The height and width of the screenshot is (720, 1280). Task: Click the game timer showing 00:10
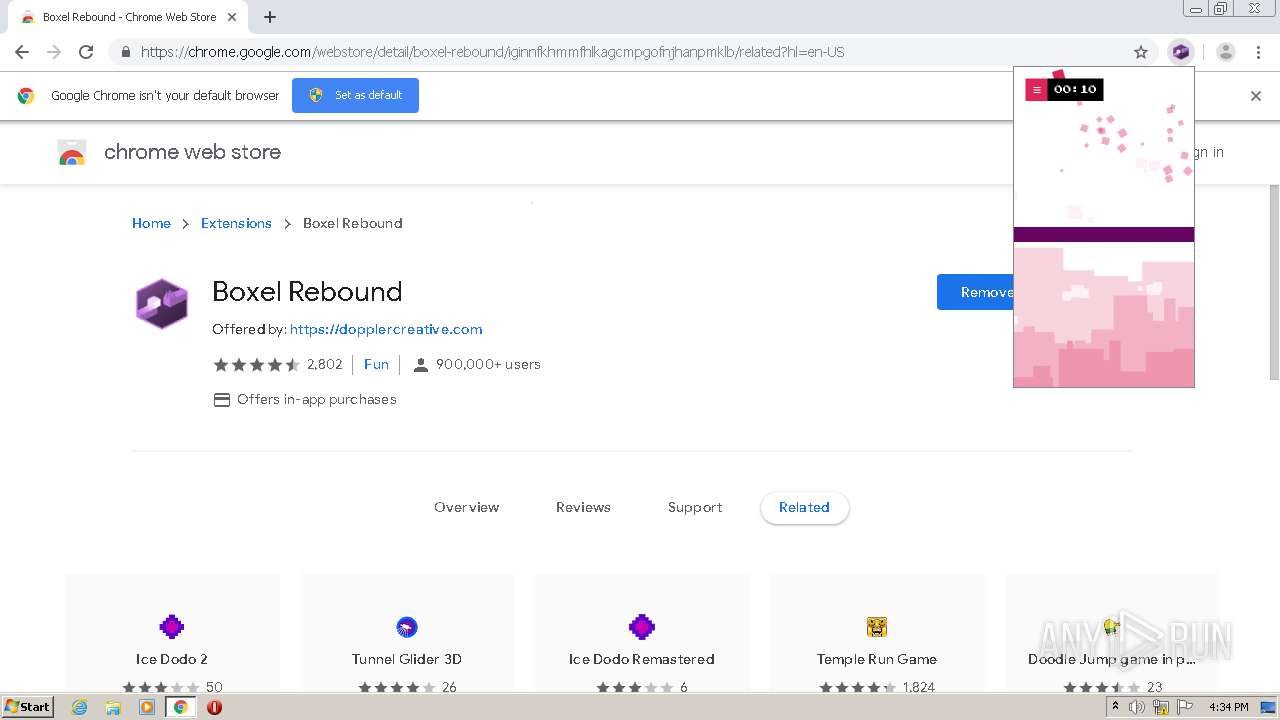point(1075,90)
